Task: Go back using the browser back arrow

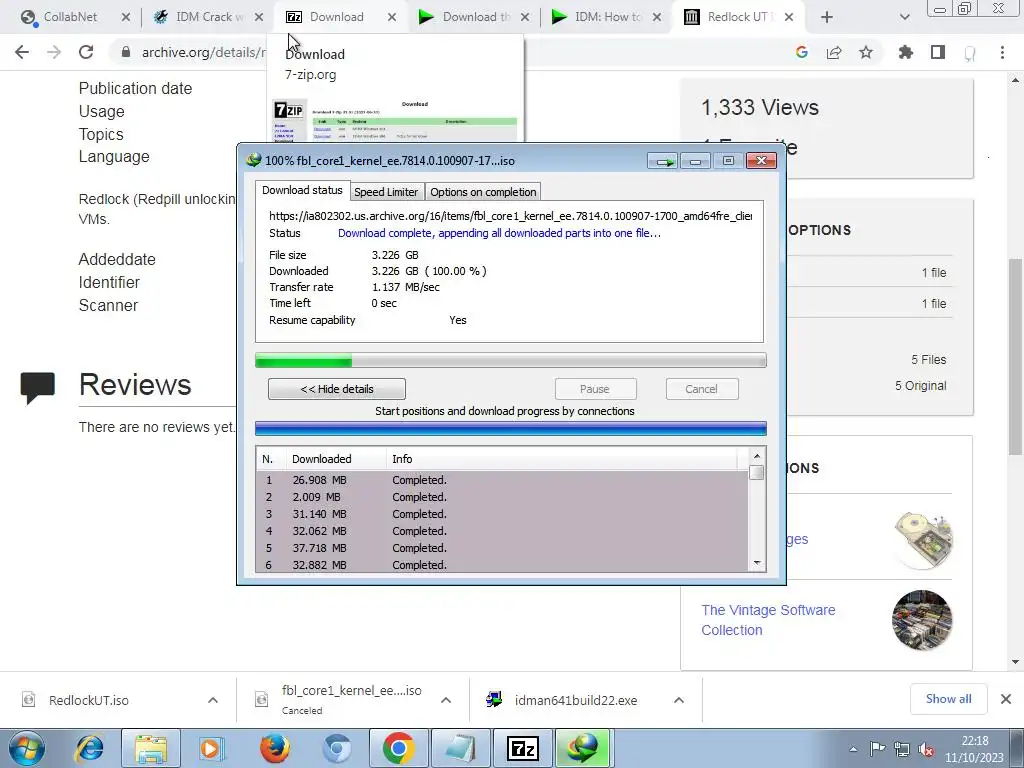Action: pos(22,52)
